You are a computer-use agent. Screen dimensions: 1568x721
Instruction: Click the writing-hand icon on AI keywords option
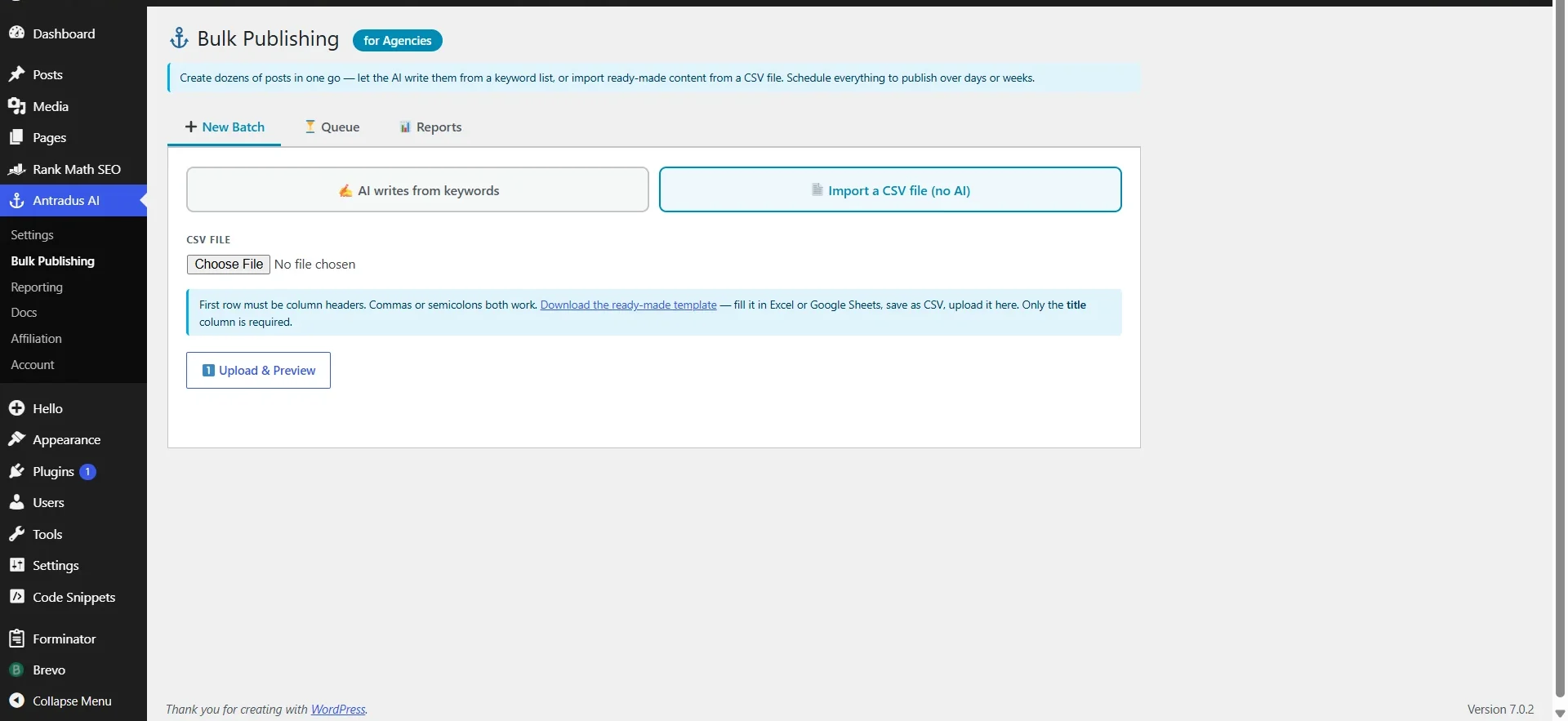345,190
